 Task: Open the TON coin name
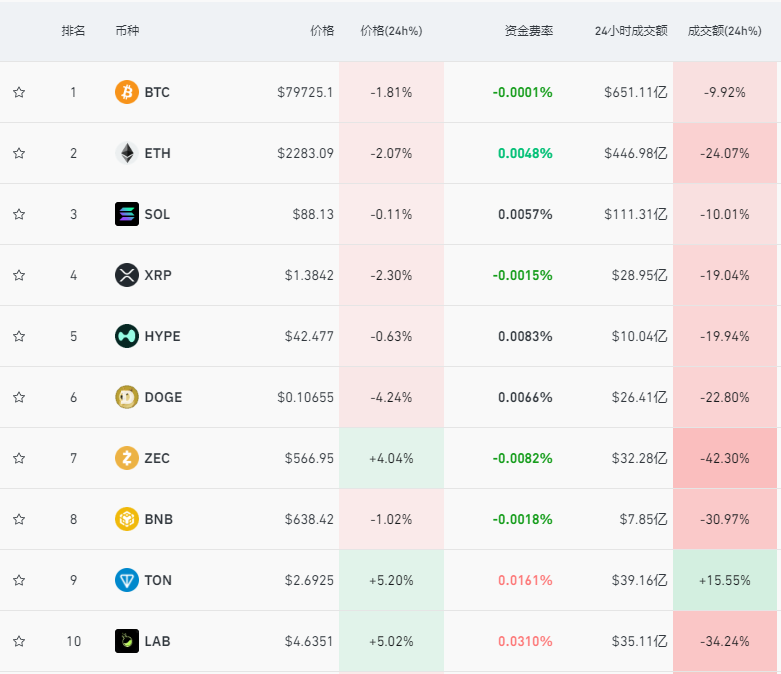[158, 580]
